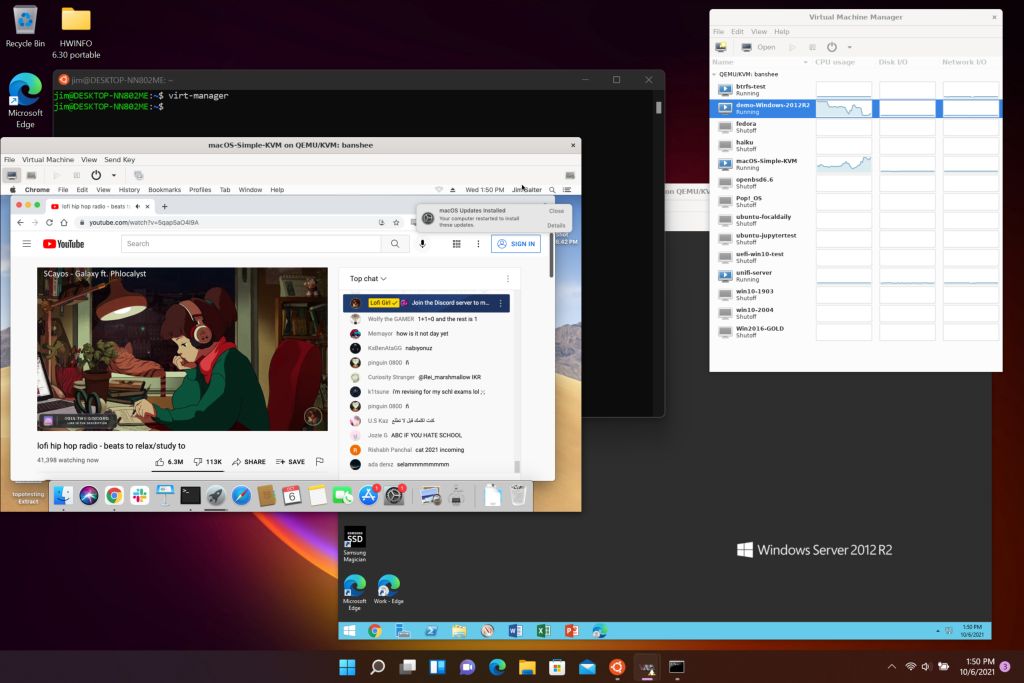The image size is (1024, 683).
Task: Click the YouTube SIGN IN button
Action: 515,243
